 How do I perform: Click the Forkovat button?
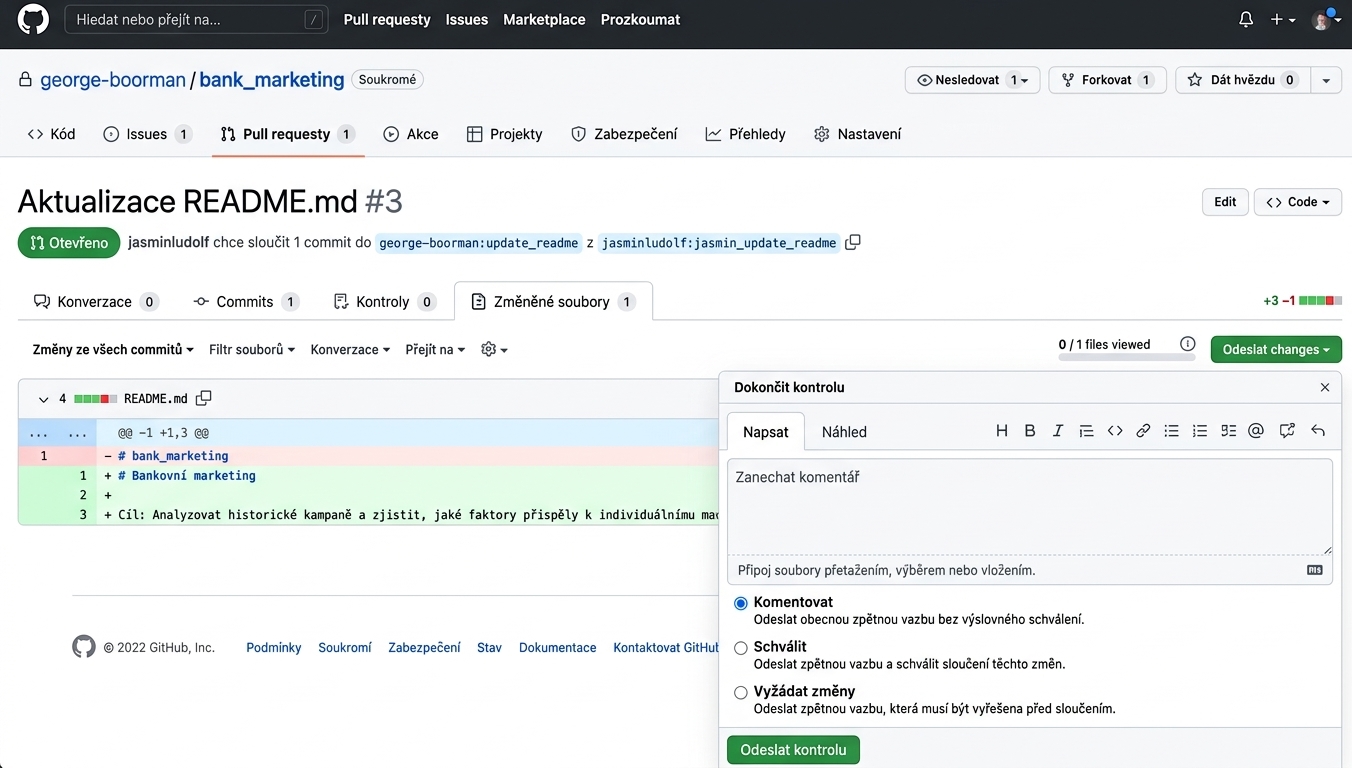1107,80
